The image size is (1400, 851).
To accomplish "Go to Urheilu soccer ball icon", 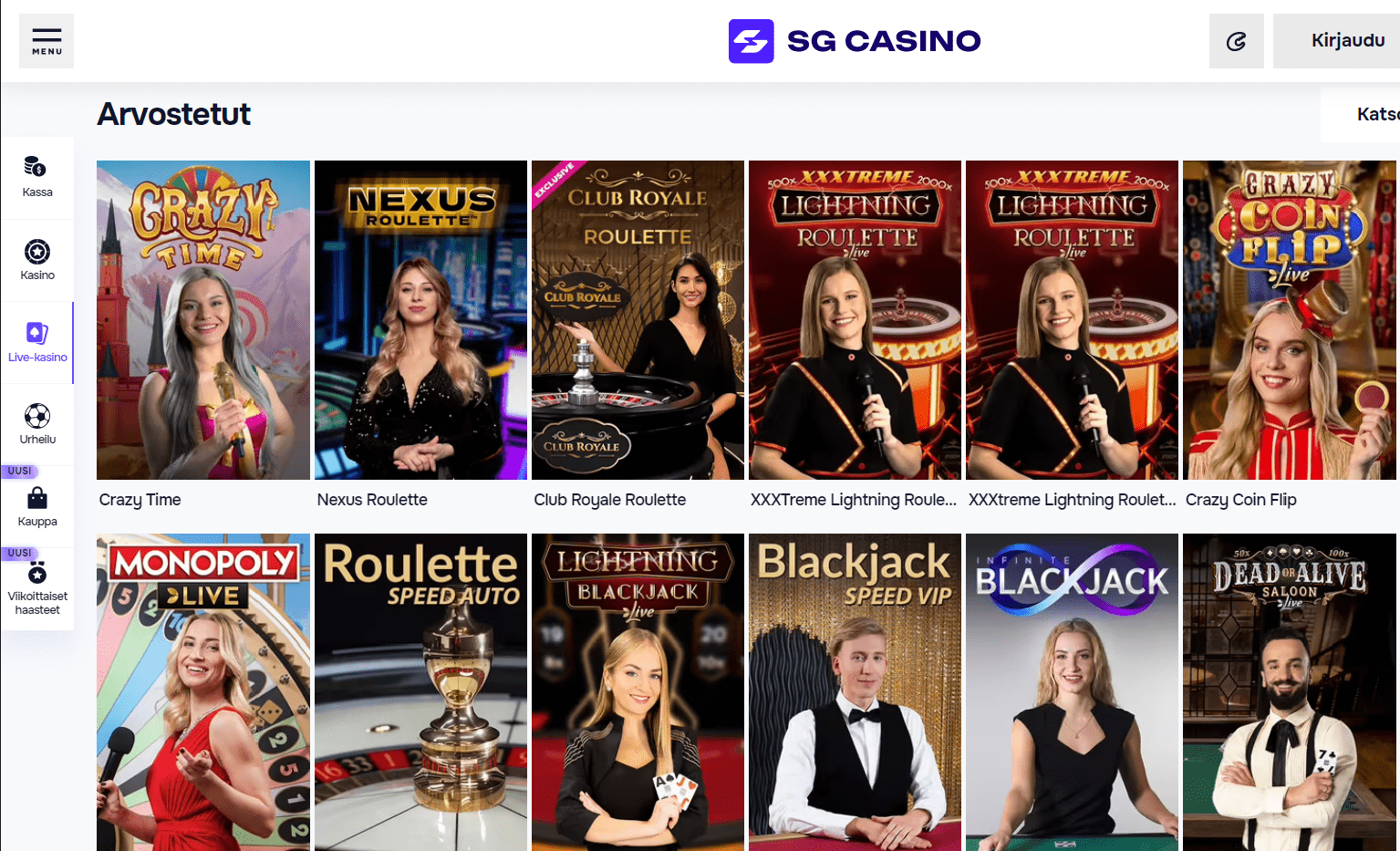I will (x=37, y=416).
